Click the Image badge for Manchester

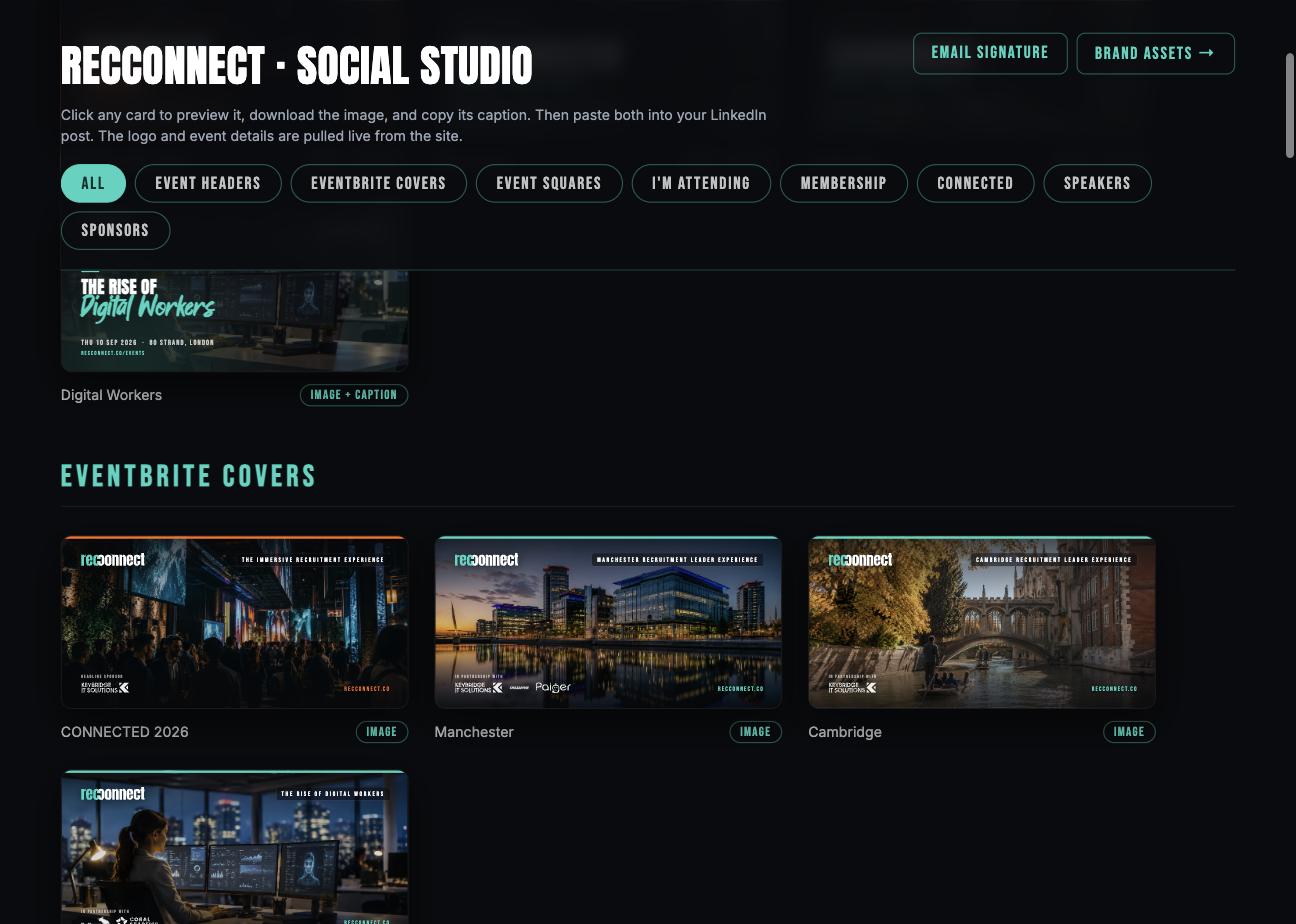[755, 732]
